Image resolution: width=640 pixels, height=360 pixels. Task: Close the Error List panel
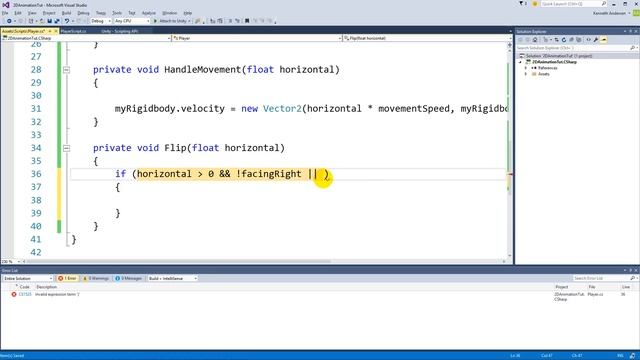636,271
